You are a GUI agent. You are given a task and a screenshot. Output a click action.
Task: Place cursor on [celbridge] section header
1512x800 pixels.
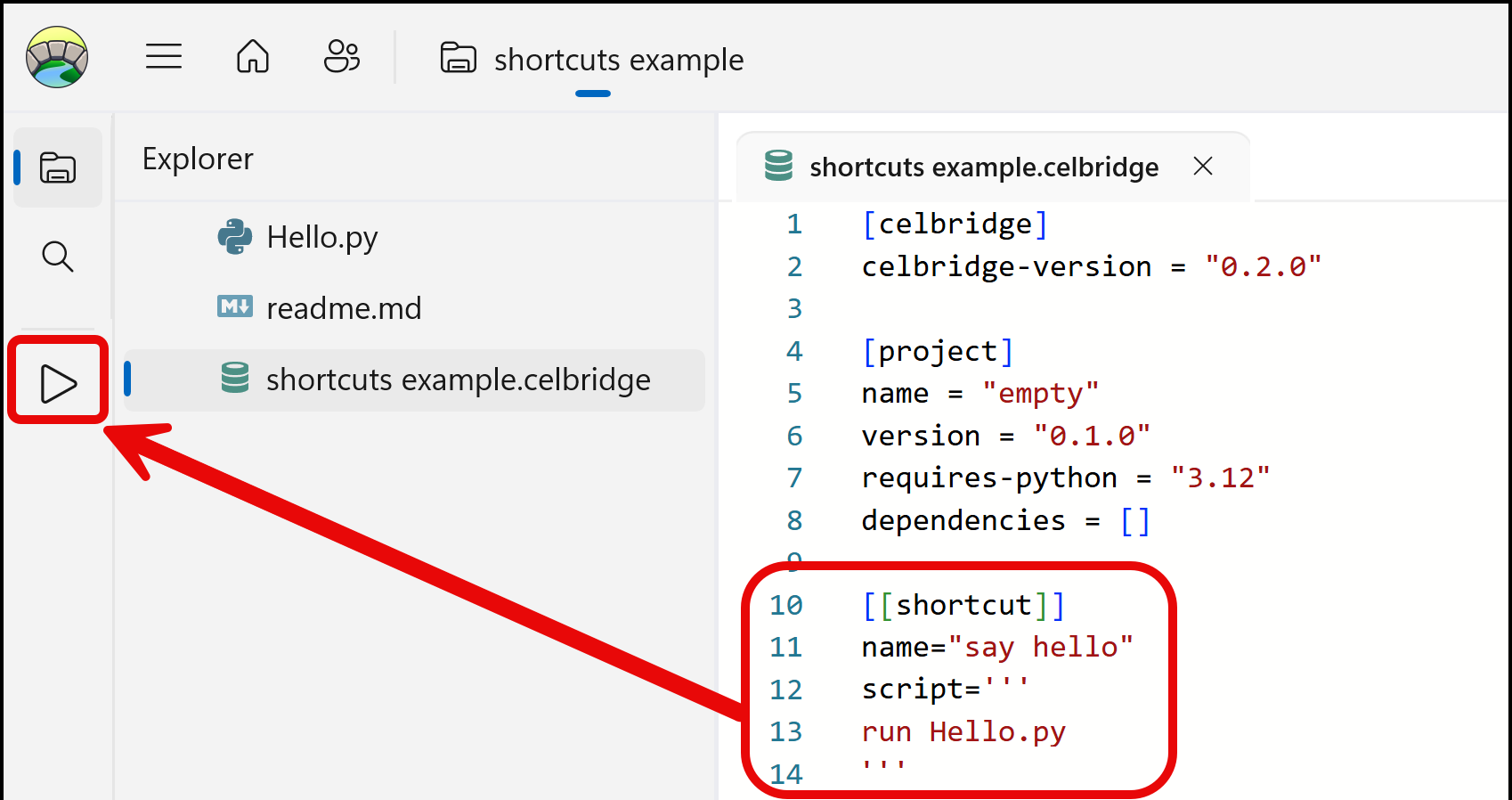coord(955,224)
